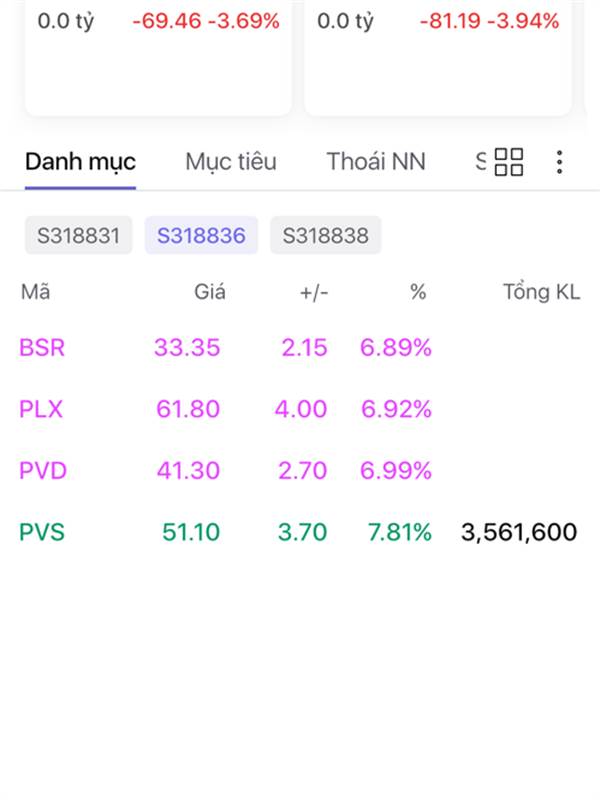Screen dimensions: 600x800
Task: Sort by the Tổng KL column header
Action: pos(540,292)
